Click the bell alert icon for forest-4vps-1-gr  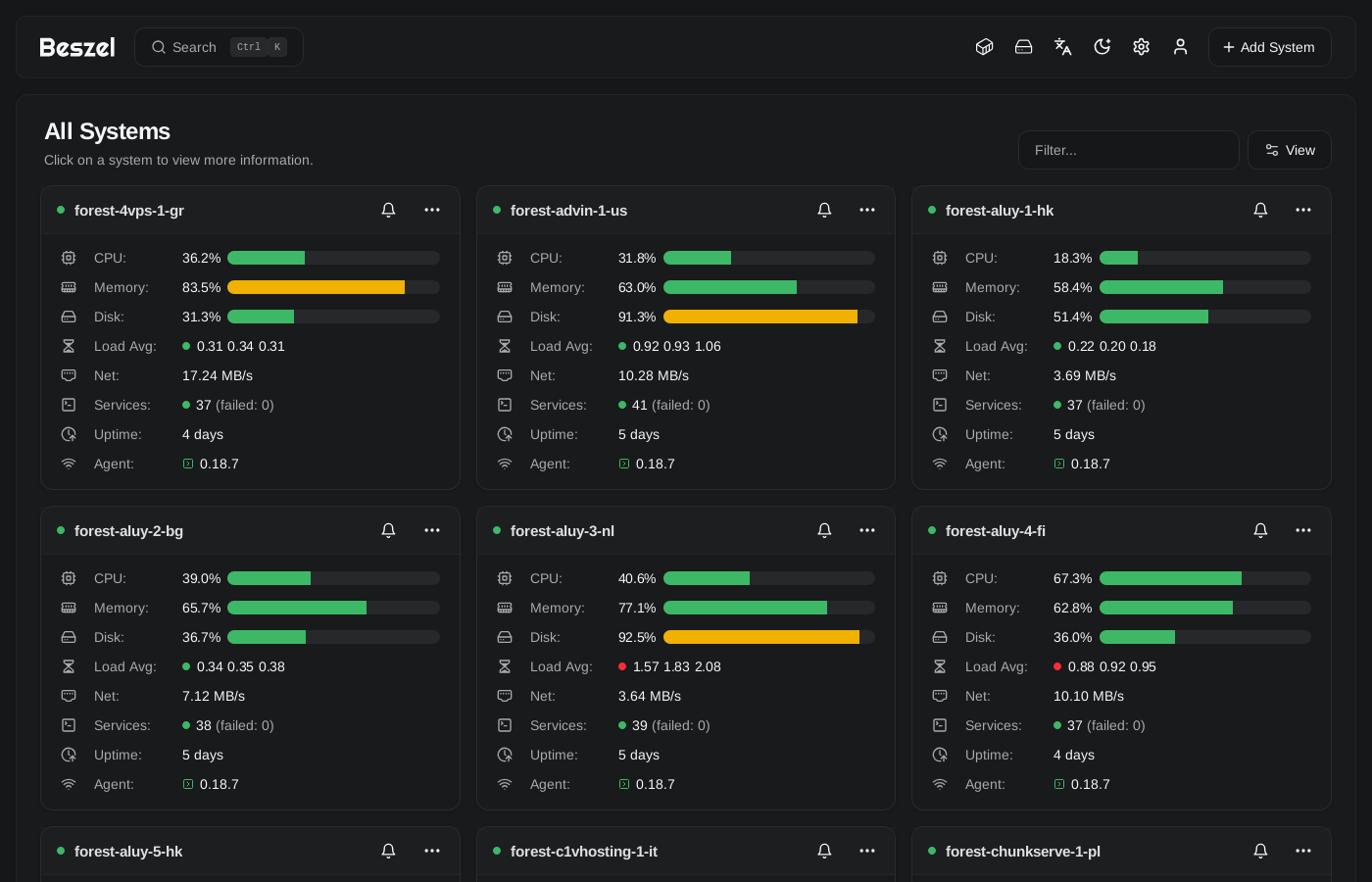pyautogui.click(x=388, y=210)
